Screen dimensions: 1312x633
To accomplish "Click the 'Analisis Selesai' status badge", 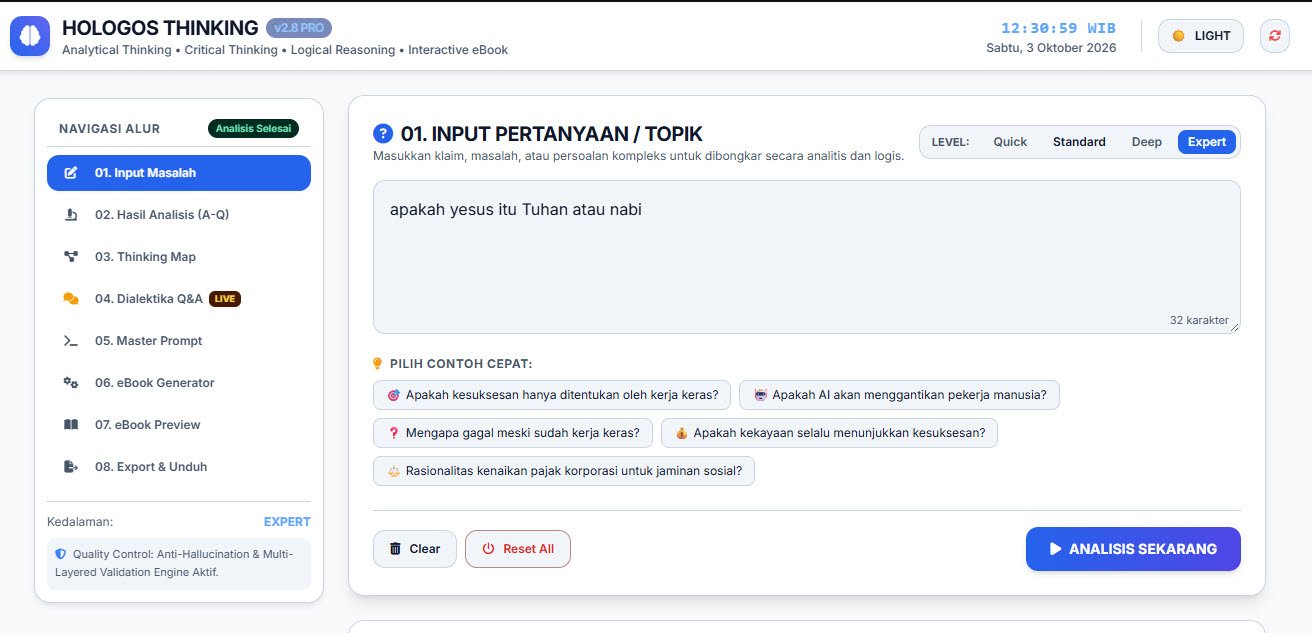I will tap(253, 129).
